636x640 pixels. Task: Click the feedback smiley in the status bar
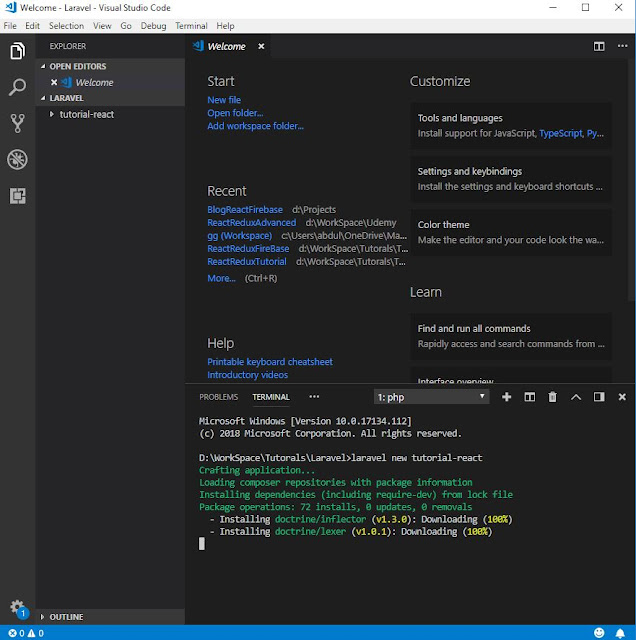(599, 633)
